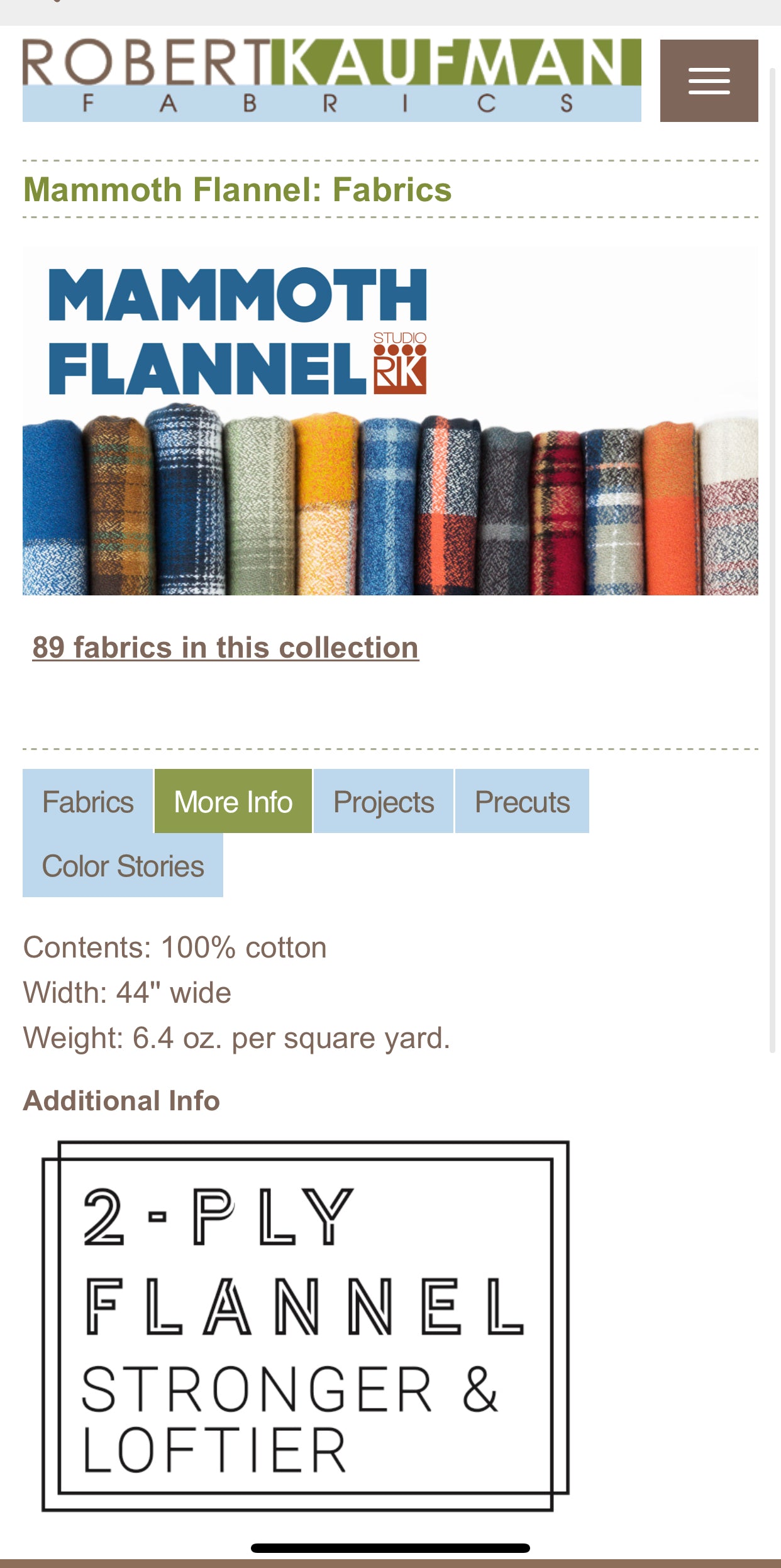Go to the Precuts tab
Viewport: 781px width, 1568px height.
pyautogui.click(x=522, y=802)
